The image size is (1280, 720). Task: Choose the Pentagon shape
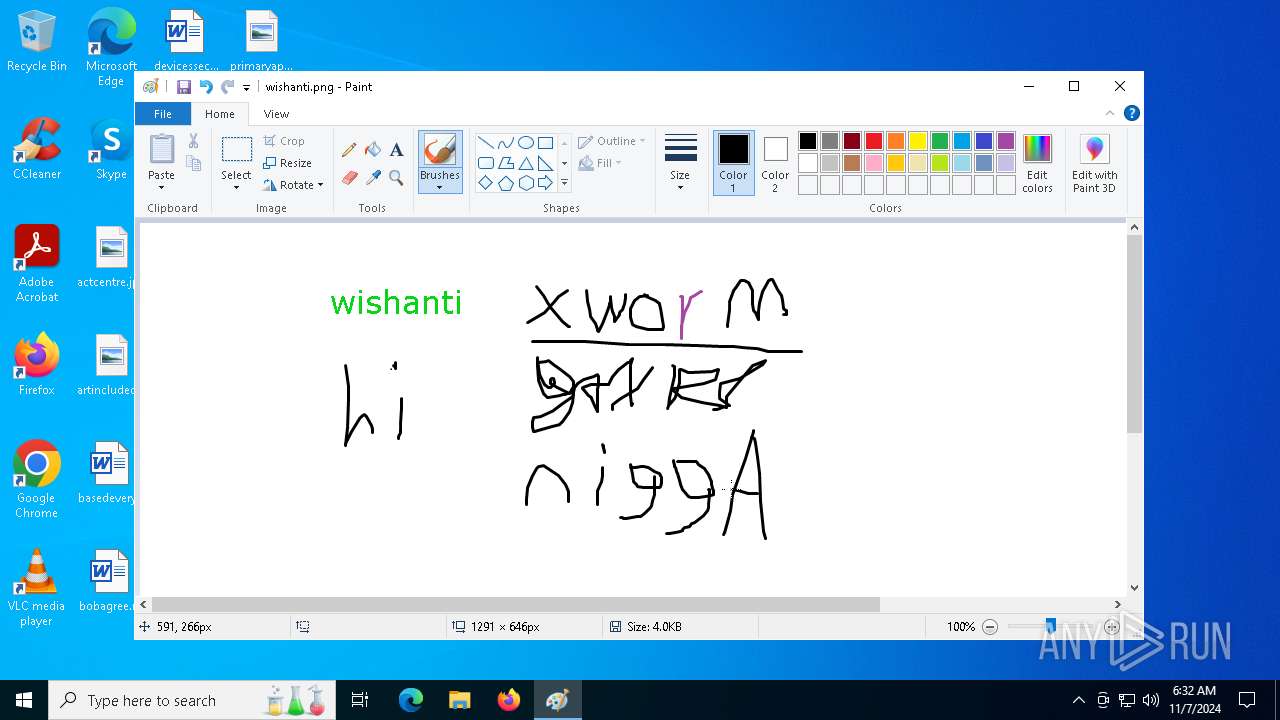(x=506, y=183)
